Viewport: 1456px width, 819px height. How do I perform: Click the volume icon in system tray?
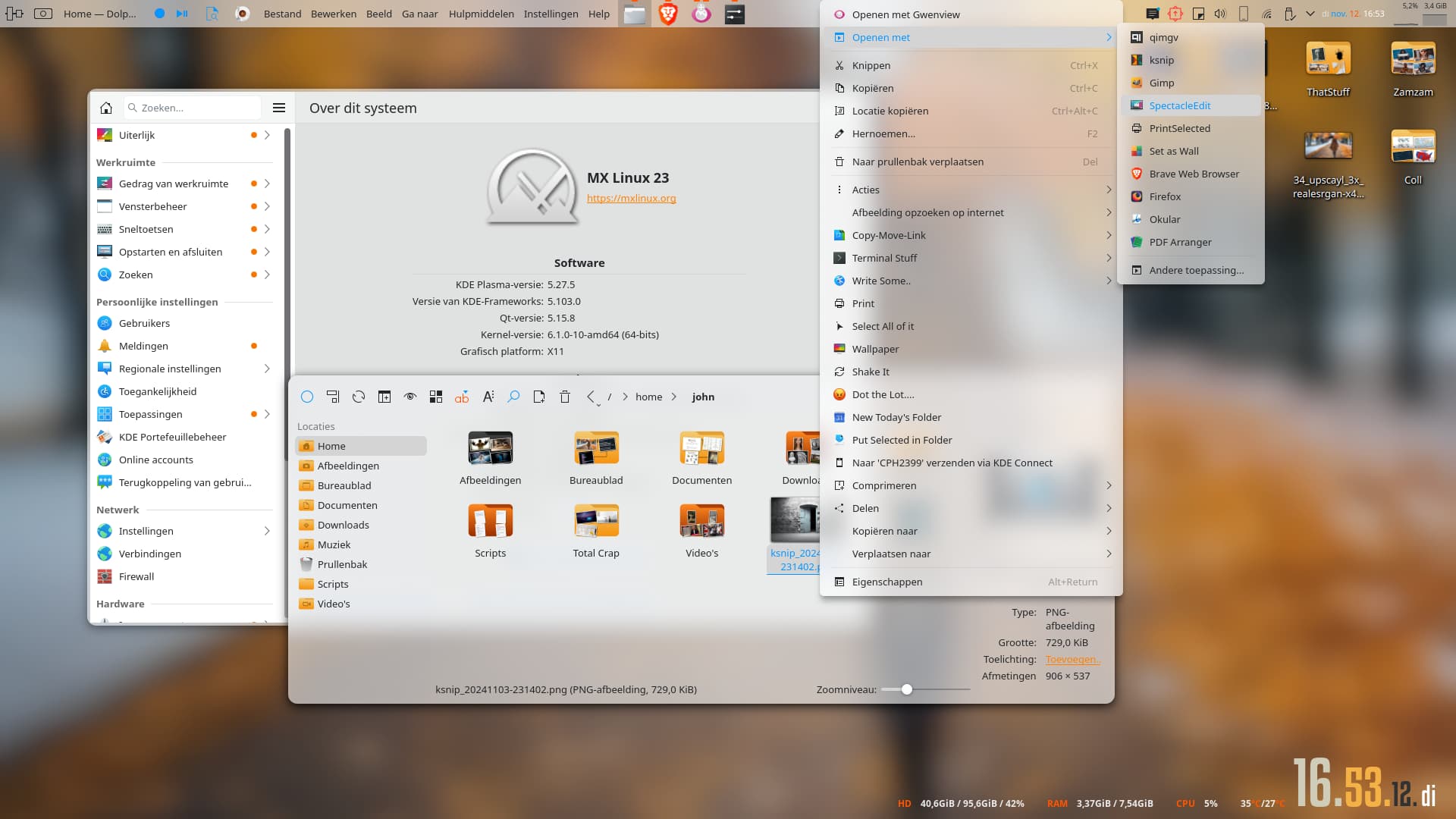pos(1220,14)
